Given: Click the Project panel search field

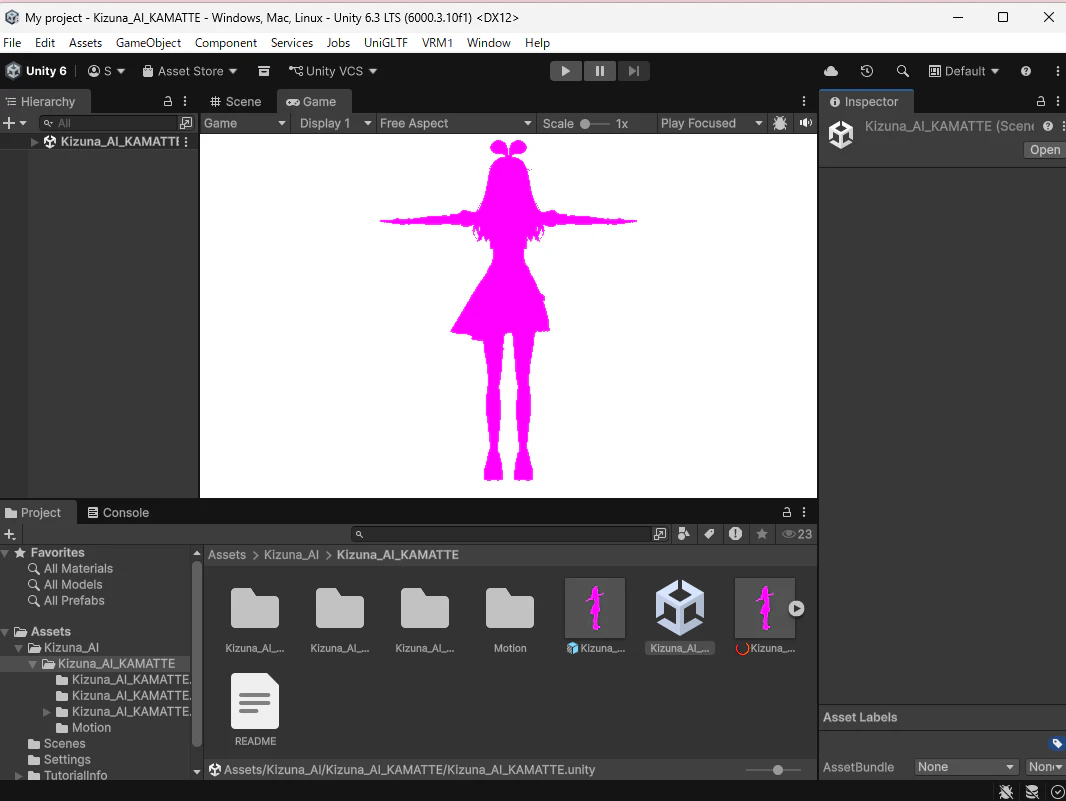Looking at the screenshot, I should (x=502, y=534).
